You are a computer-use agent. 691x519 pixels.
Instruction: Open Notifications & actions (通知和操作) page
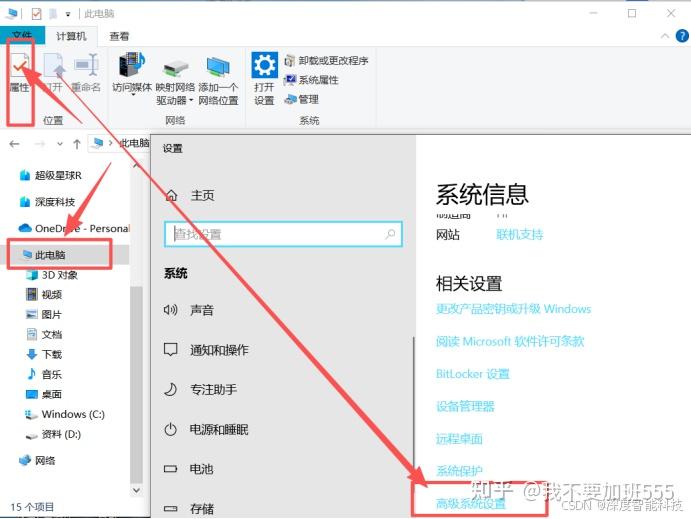[206, 350]
